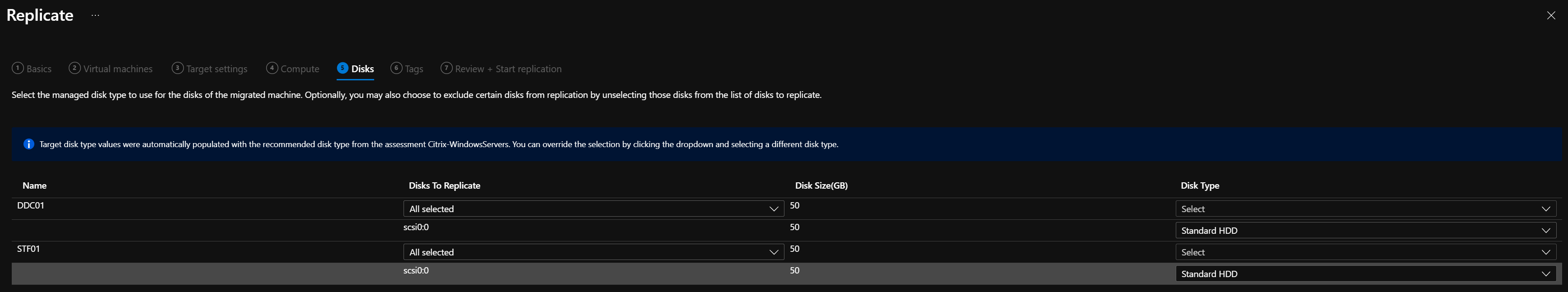Click the DDC01 machine name
The image size is (1568, 292).
(x=30, y=206)
